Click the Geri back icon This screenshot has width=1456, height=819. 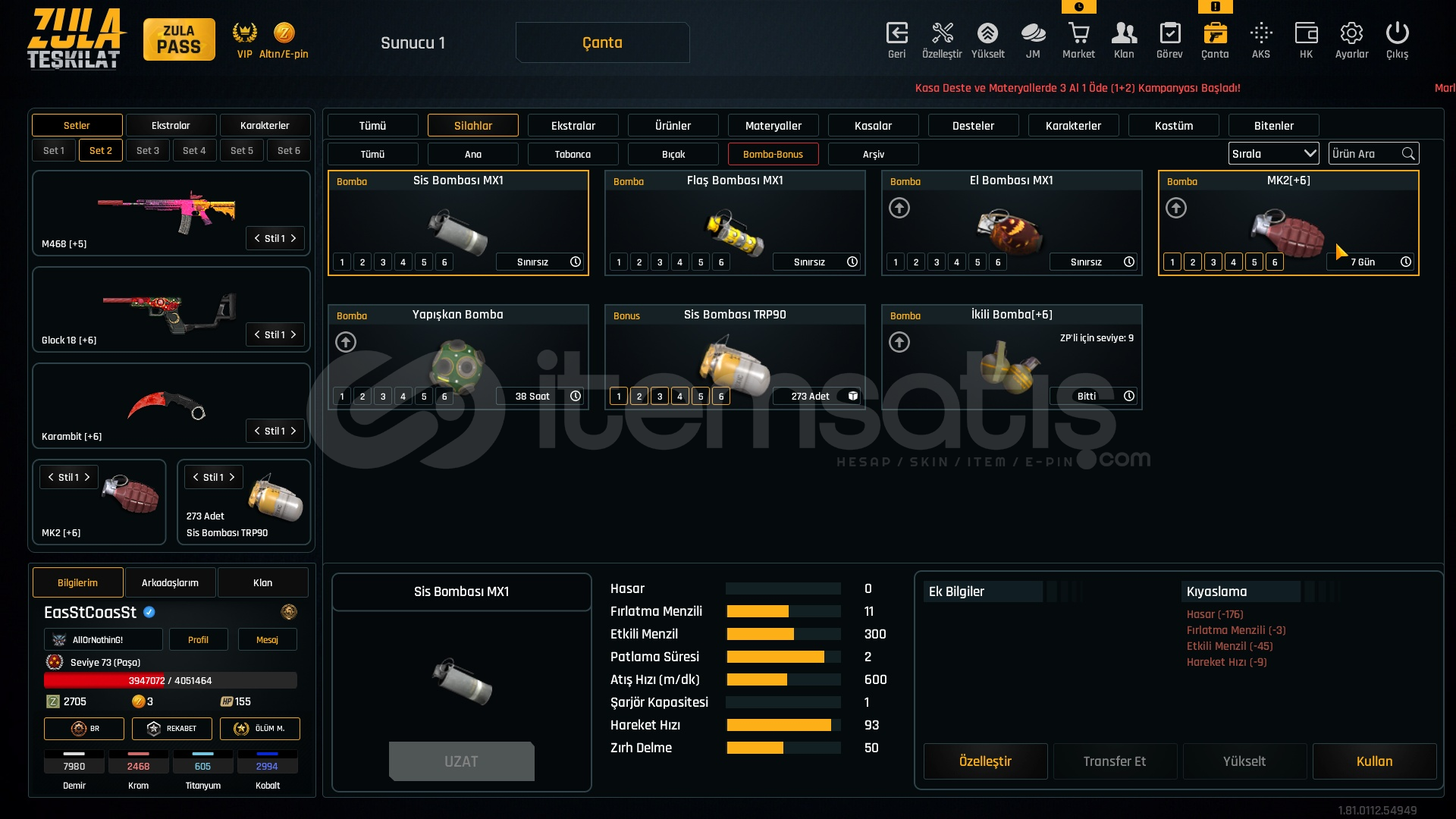click(896, 34)
